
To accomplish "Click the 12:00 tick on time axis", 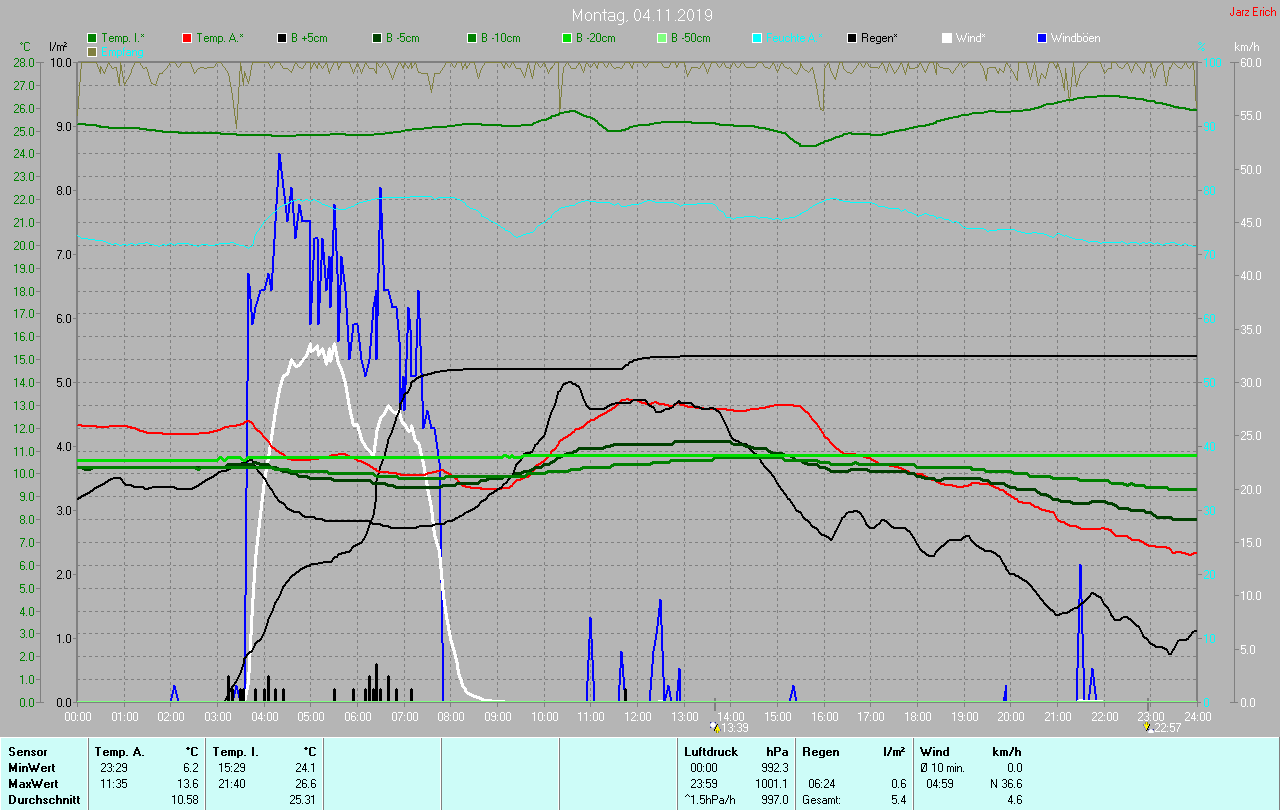I will [x=638, y=716].
